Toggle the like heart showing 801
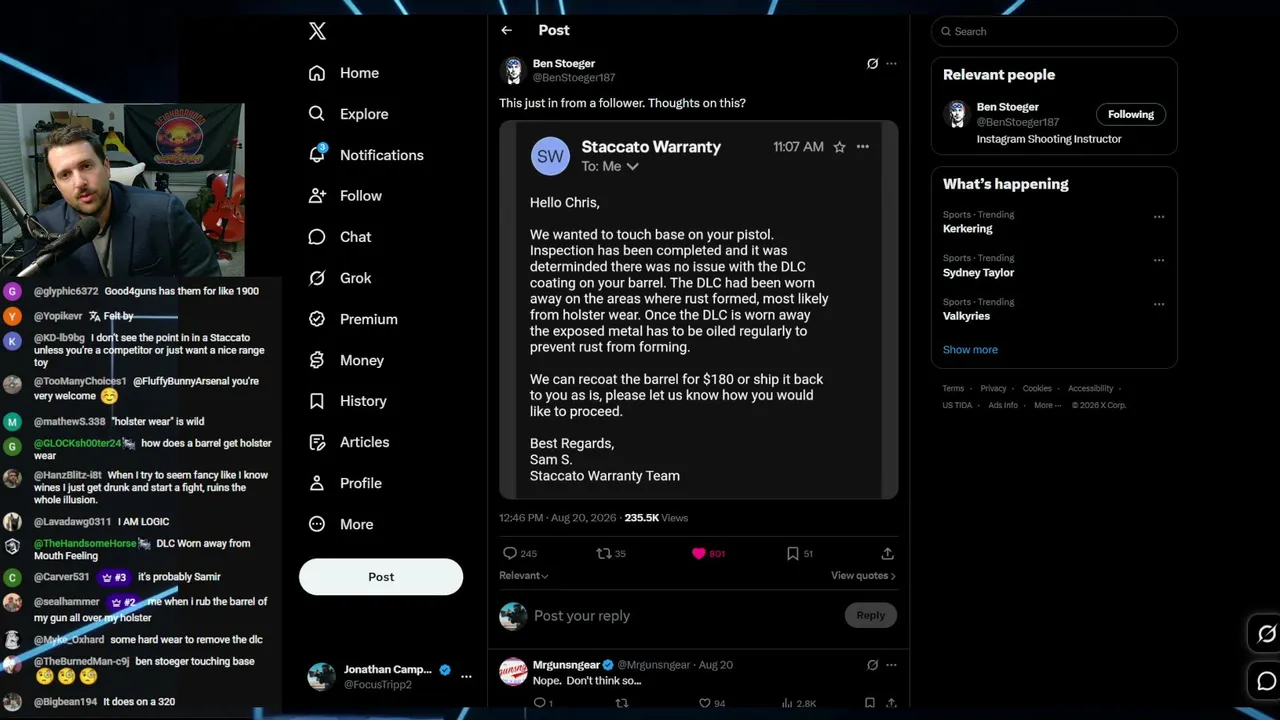The width and height of the screenshot is (1280, 720). click(x=708, y=553)
